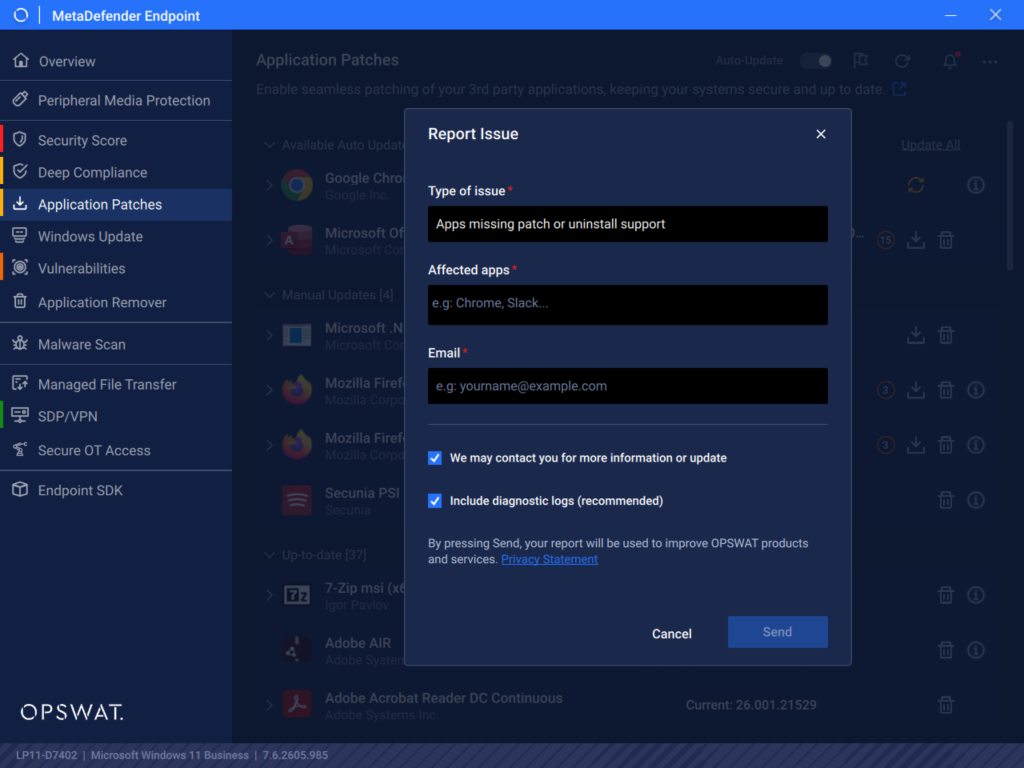Toggle the Auto-Update switch
Screen dimensions: 1024x768
pyautogui.click(x=816, y=61)
